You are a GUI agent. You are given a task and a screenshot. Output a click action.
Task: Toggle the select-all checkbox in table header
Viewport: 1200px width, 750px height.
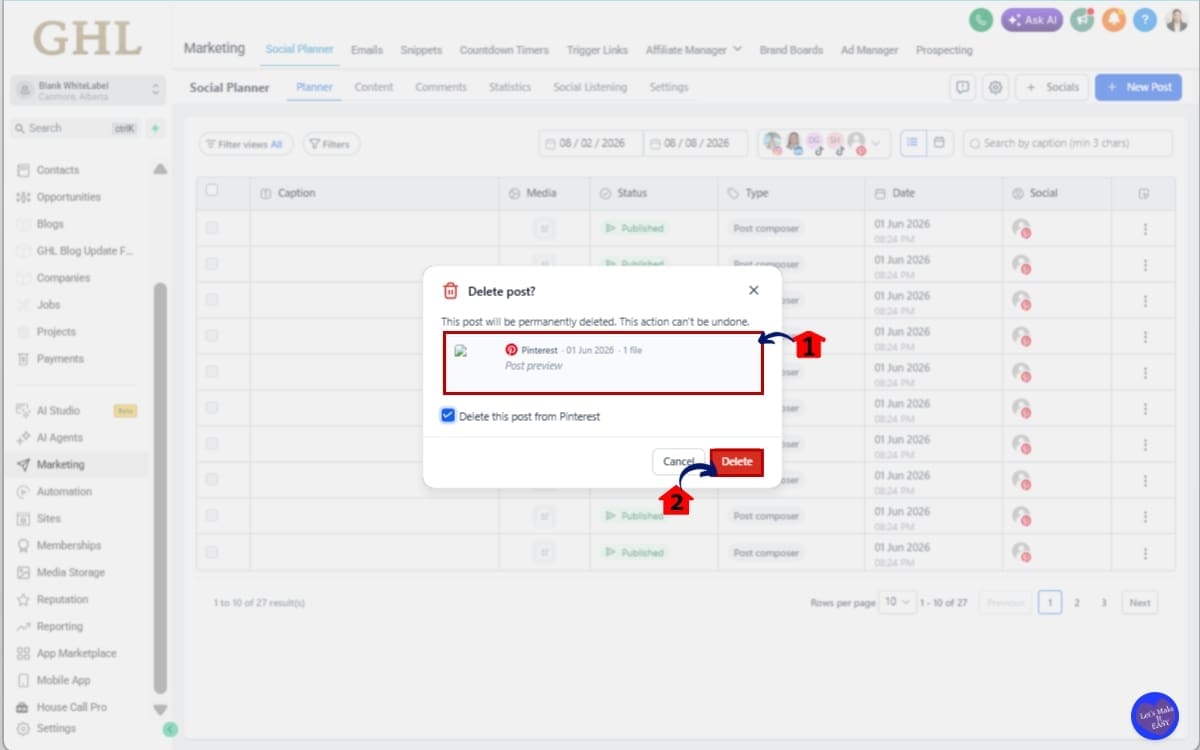coord(211,190)
